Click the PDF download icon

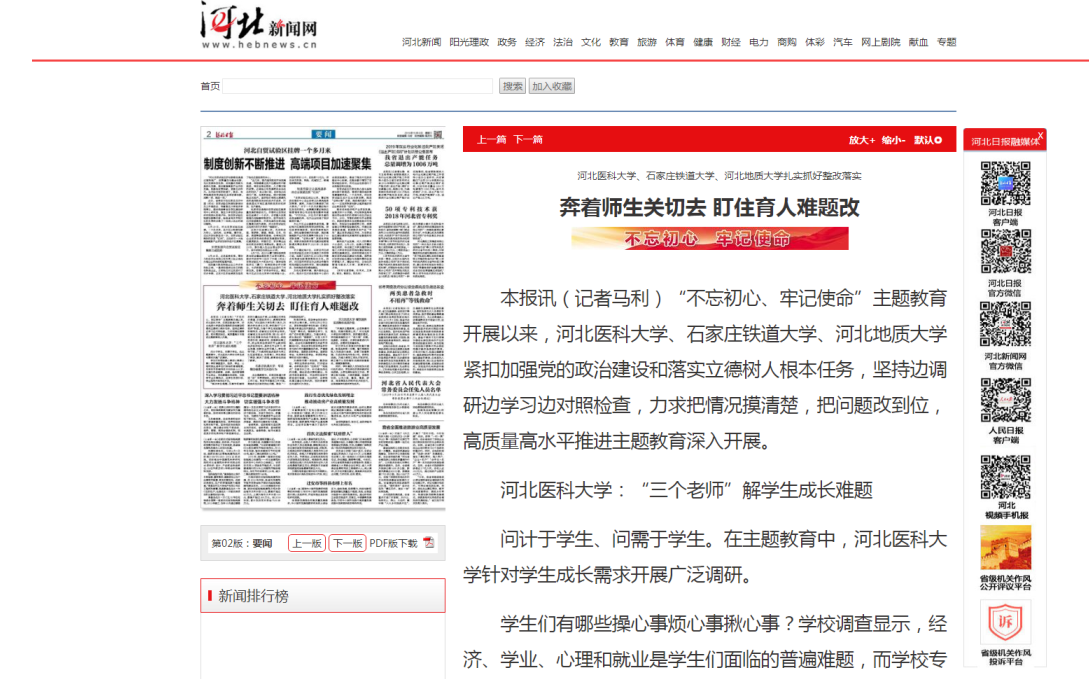tap(429, 543)
